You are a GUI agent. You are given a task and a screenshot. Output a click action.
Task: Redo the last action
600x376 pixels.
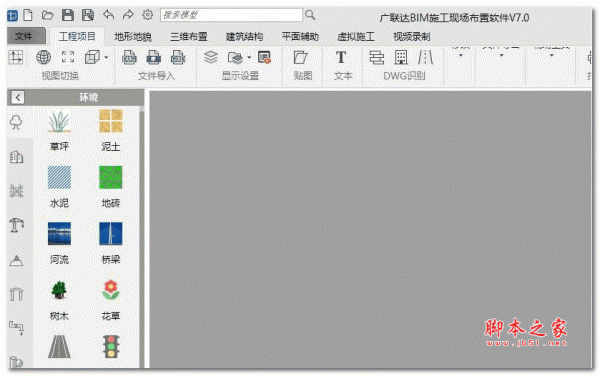click(x=128, y=15)
